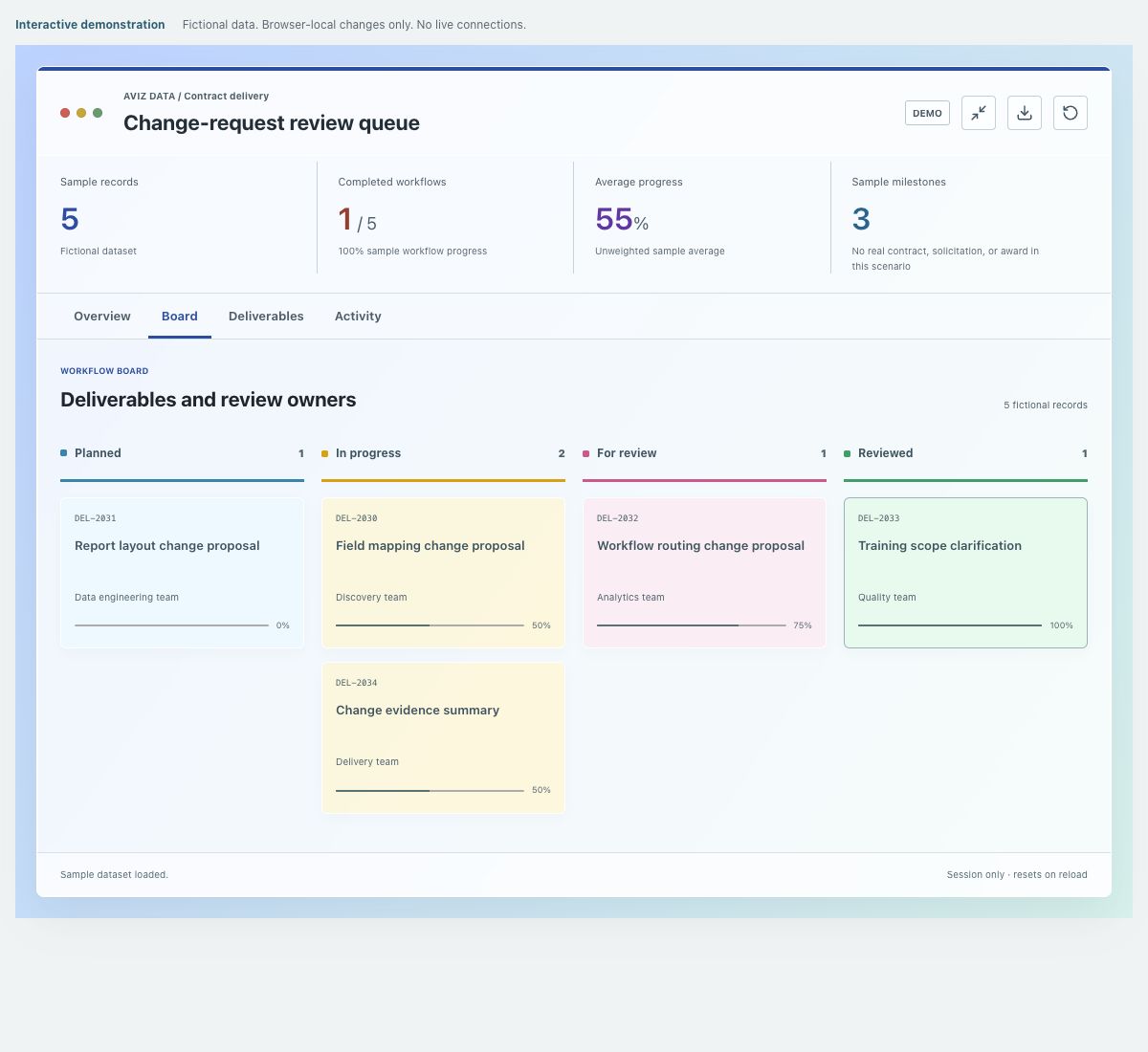Switch to the Overview tab

(x=102, y=317)
